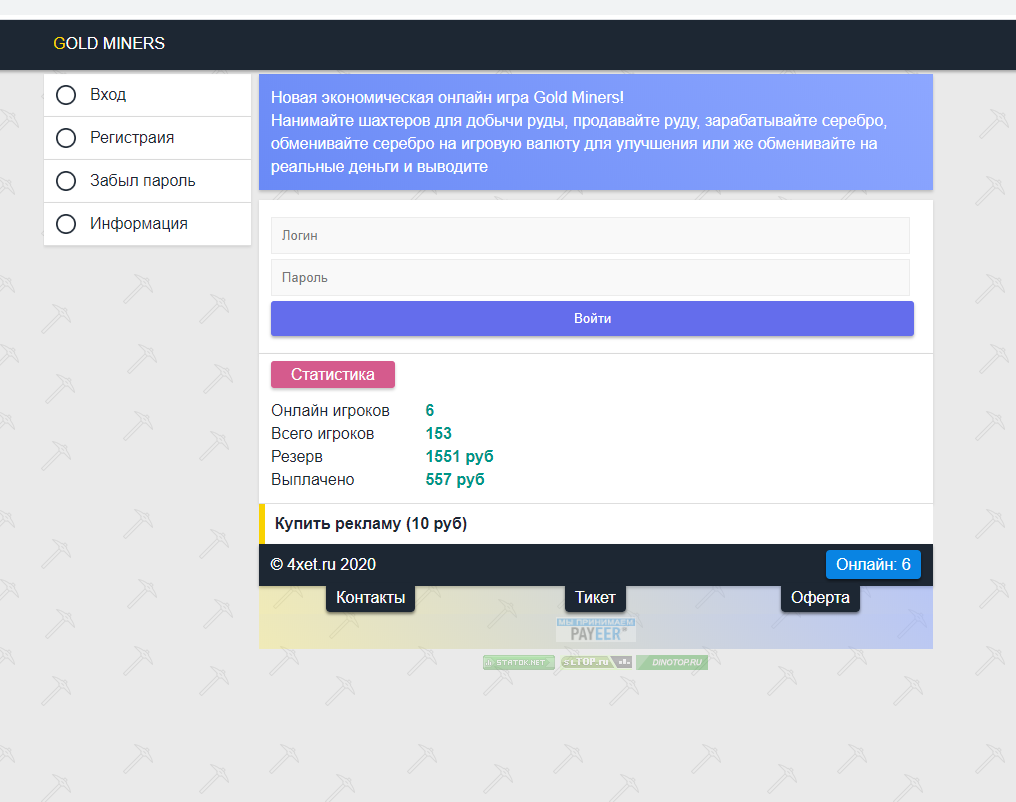Image resolution: width=1016 pixels, height=802 pixels.
Task: Open the TOP.ru rating badge
Action: coord(596,662)
